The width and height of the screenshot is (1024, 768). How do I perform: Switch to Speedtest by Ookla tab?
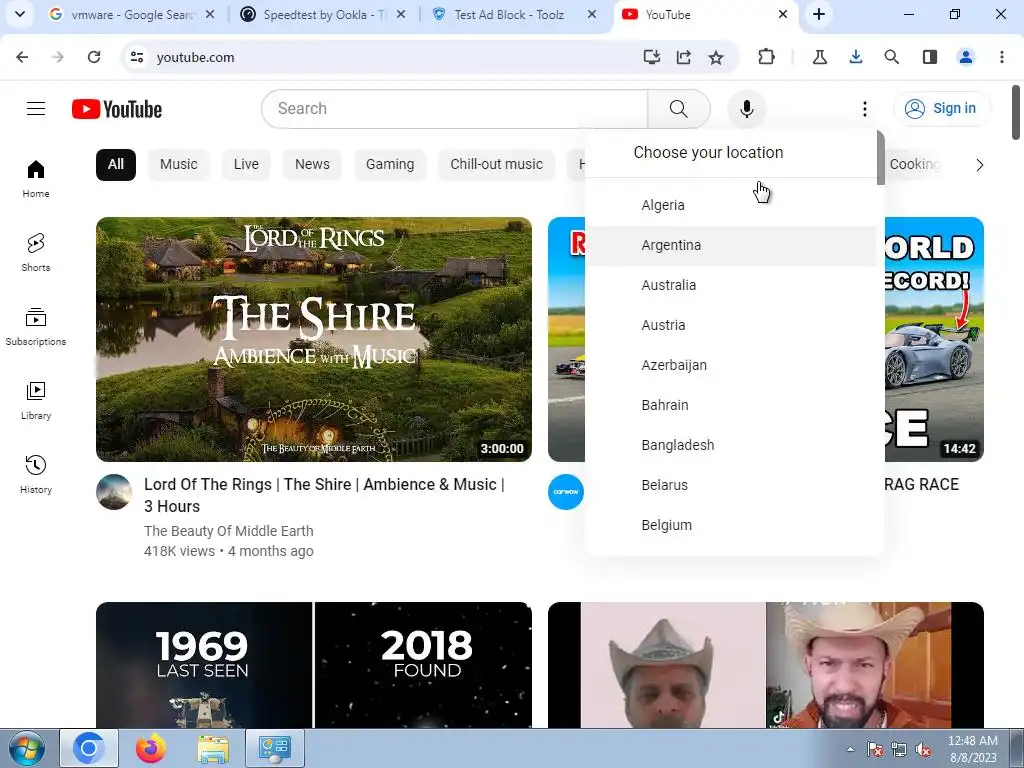[323, 14]
